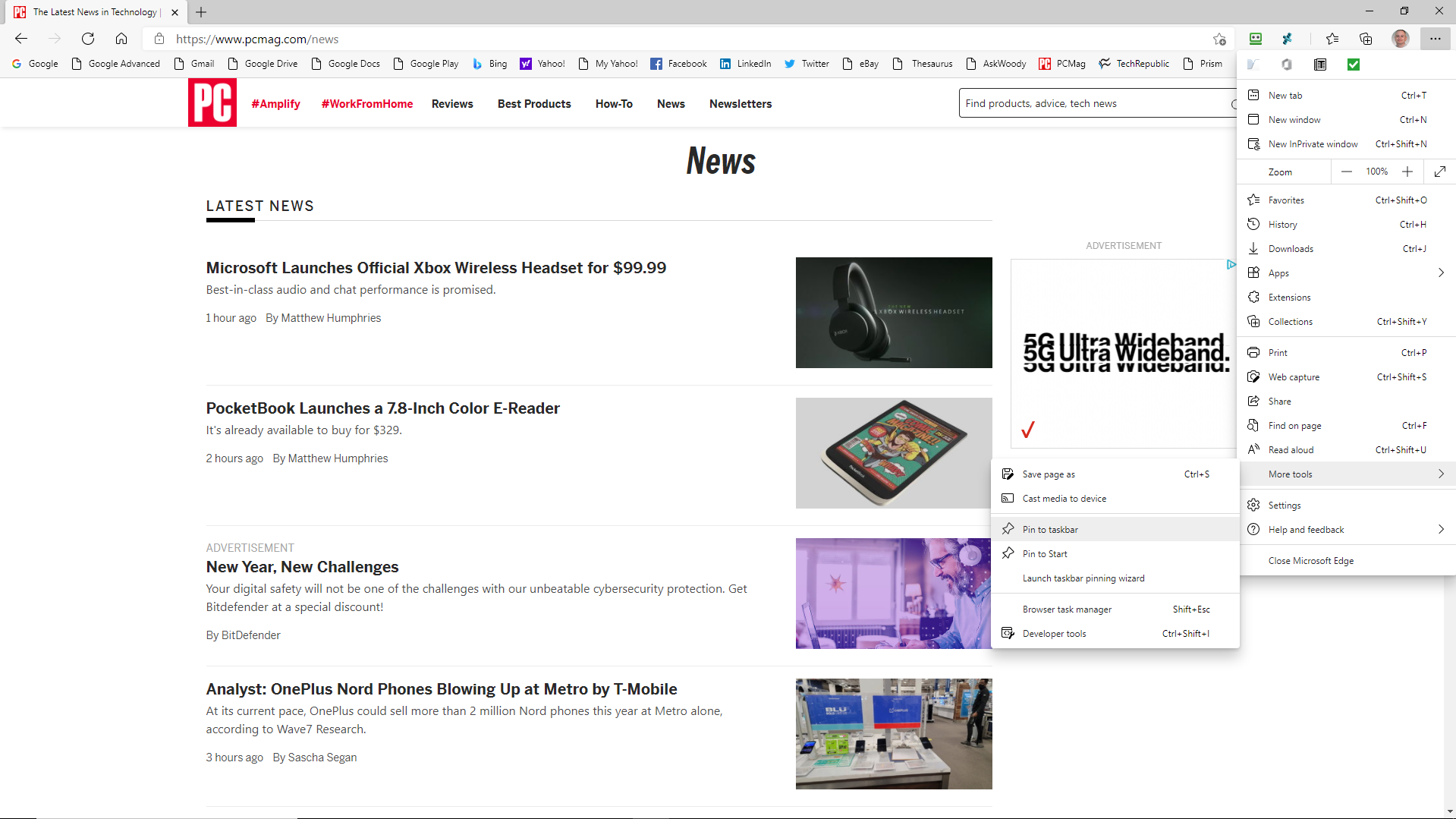Viewport: 1456px width, 819px height.
Task: Select Pin to taskbar
Action: 1115,530
